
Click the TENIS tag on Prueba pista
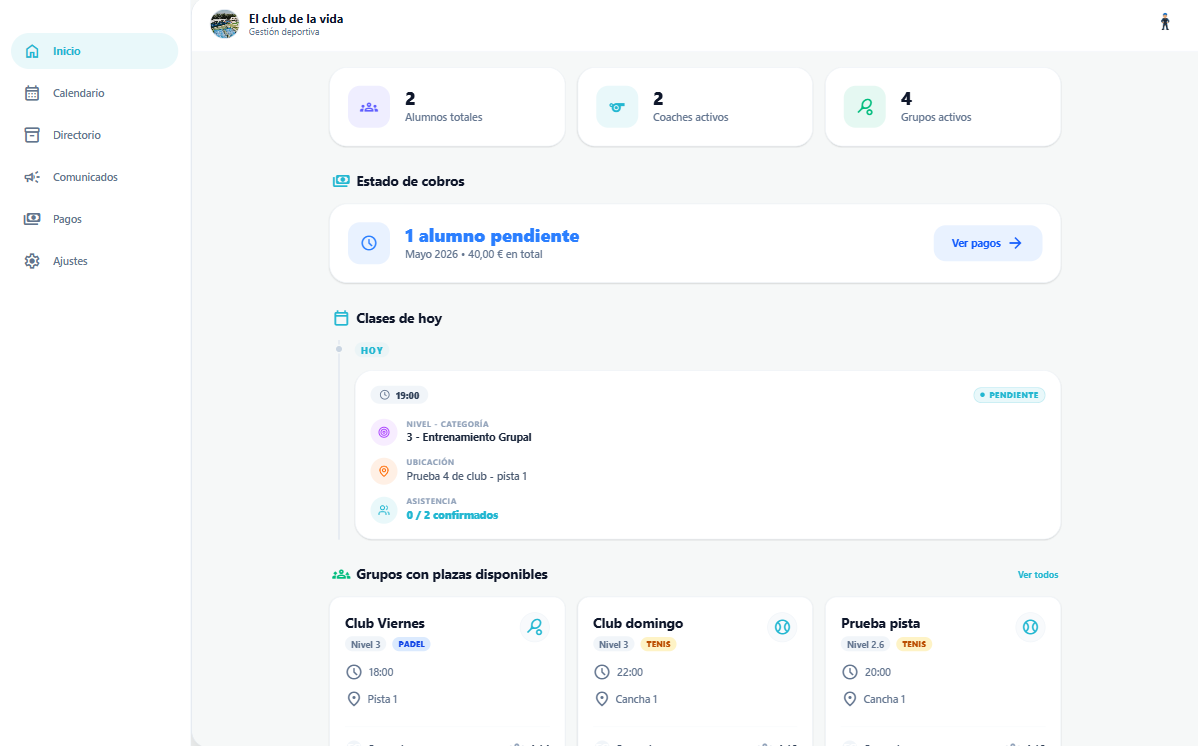click(914, 644)
